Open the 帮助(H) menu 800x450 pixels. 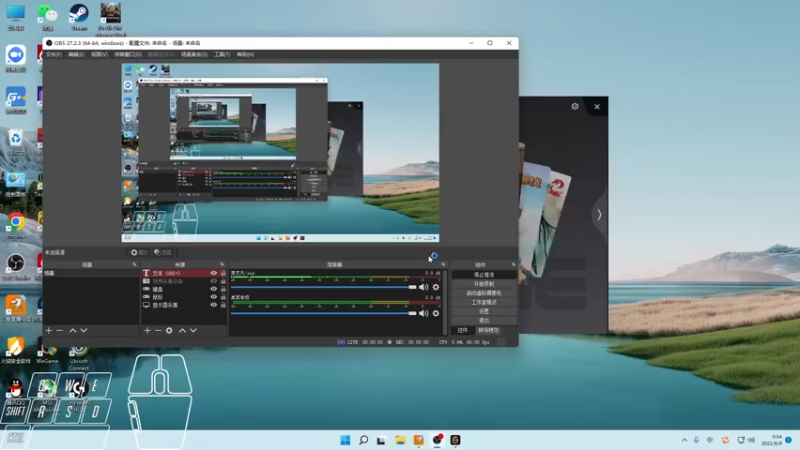pyautogui.click(x=245, y=55)
